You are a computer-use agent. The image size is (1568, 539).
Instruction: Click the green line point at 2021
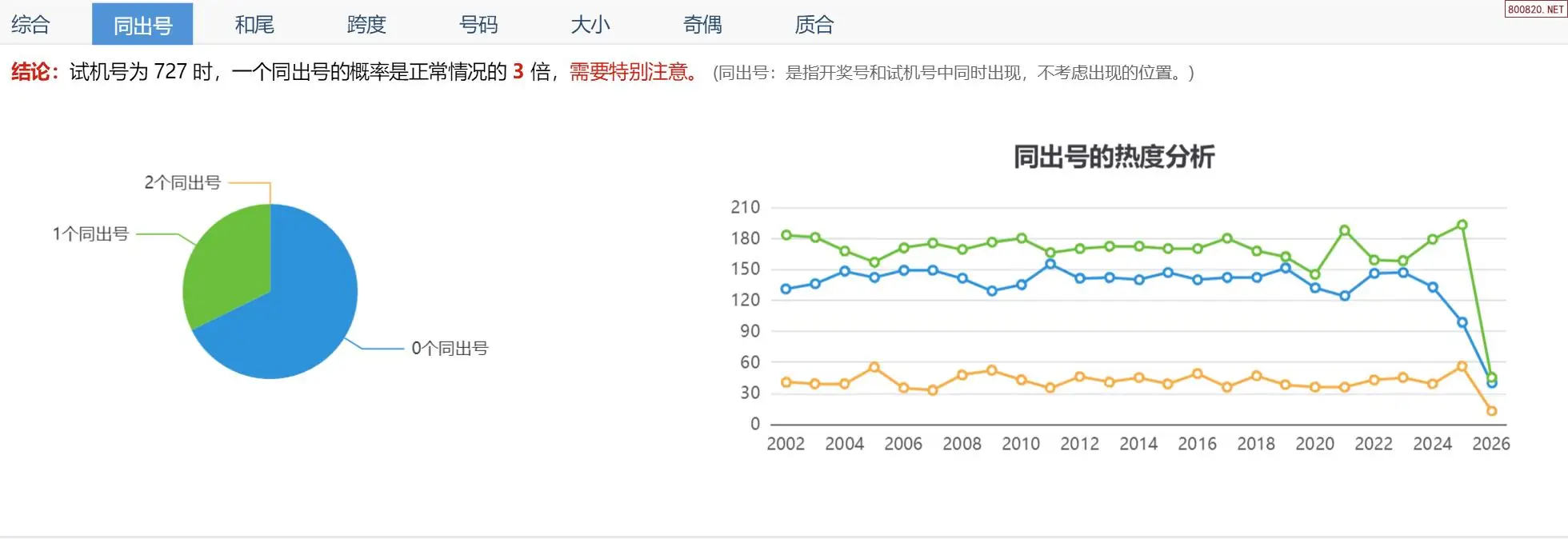click(1345, 230)
